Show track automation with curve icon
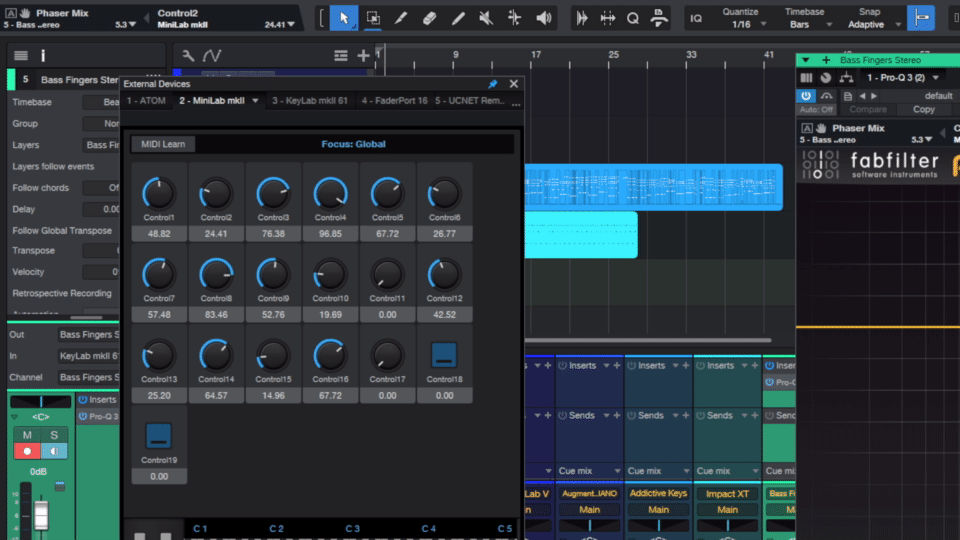The width and height of the screenshot is (960, 540). pyautogui.click(x=212, y=56)
